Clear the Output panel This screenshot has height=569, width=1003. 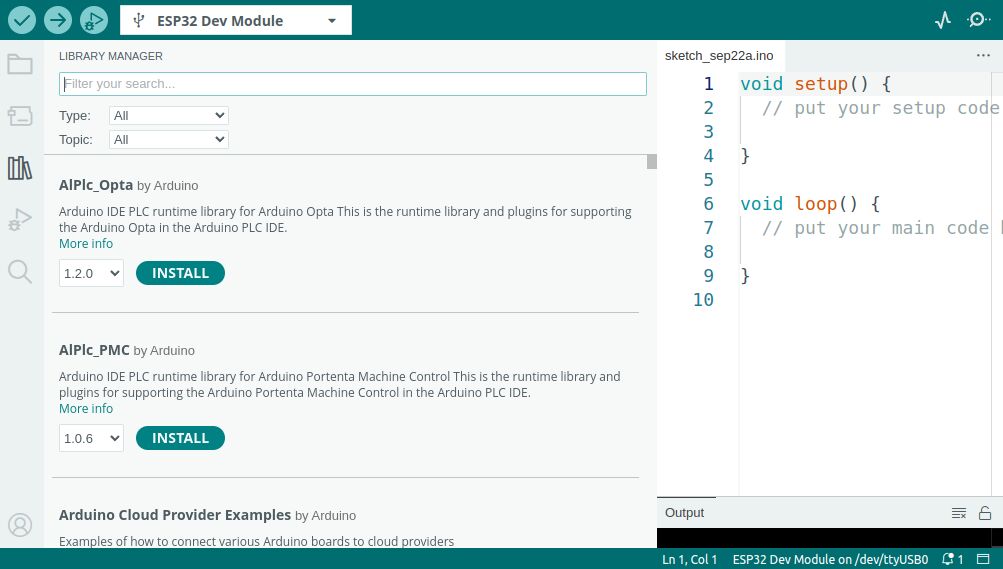point(959,513)
